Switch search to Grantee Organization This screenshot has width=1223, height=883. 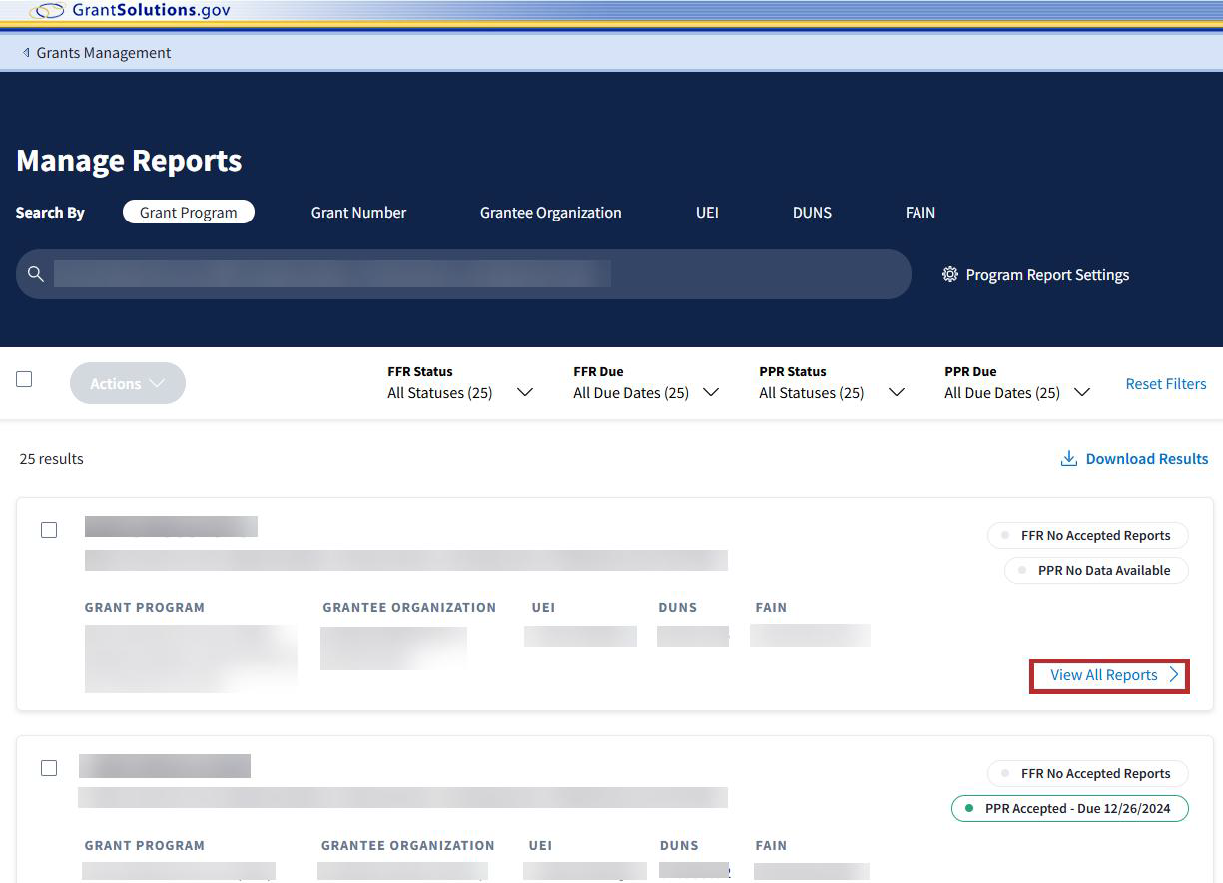coord(550,213)
